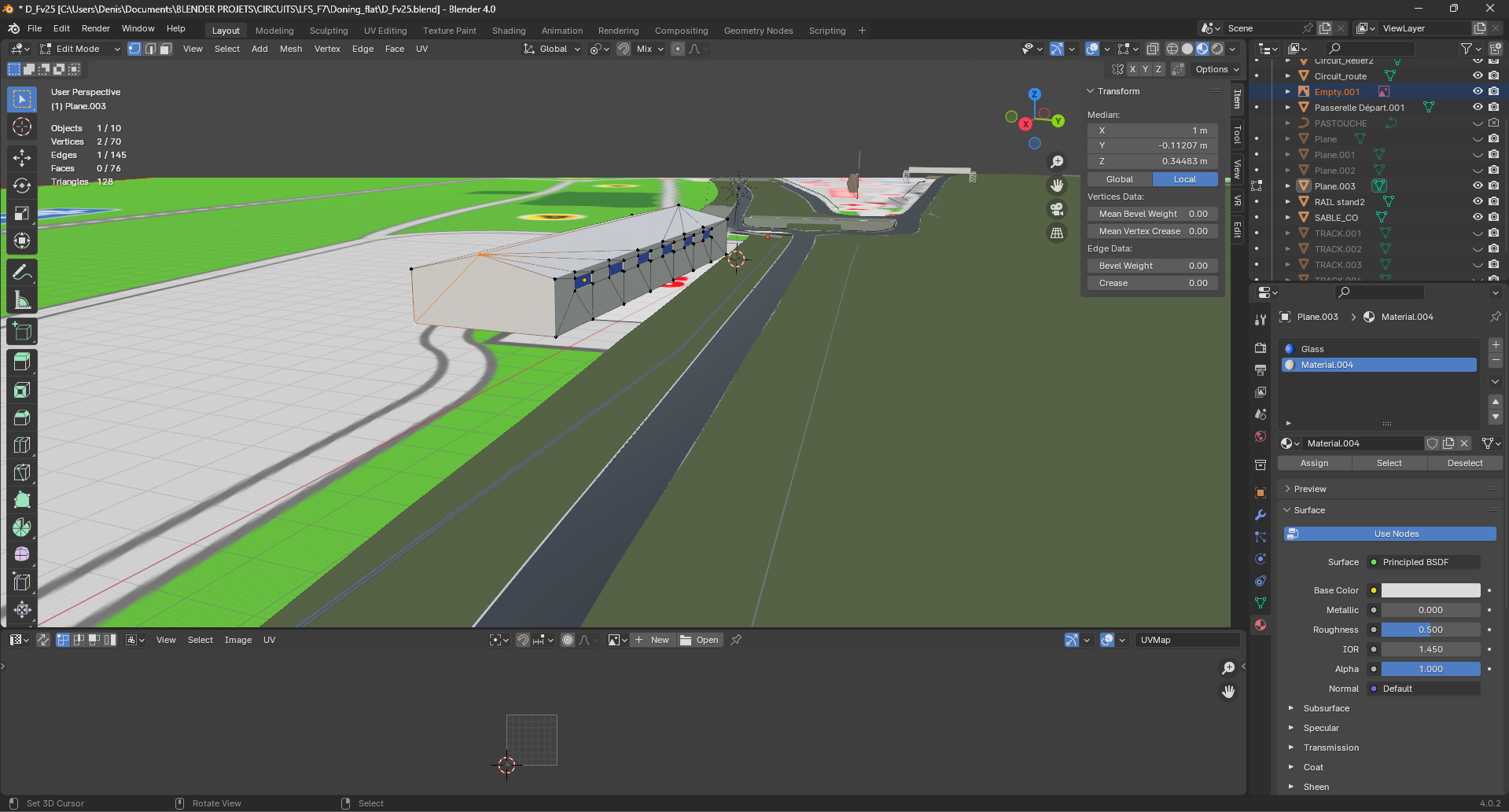
Task: Activate the Spin tool
Action: 22,527
